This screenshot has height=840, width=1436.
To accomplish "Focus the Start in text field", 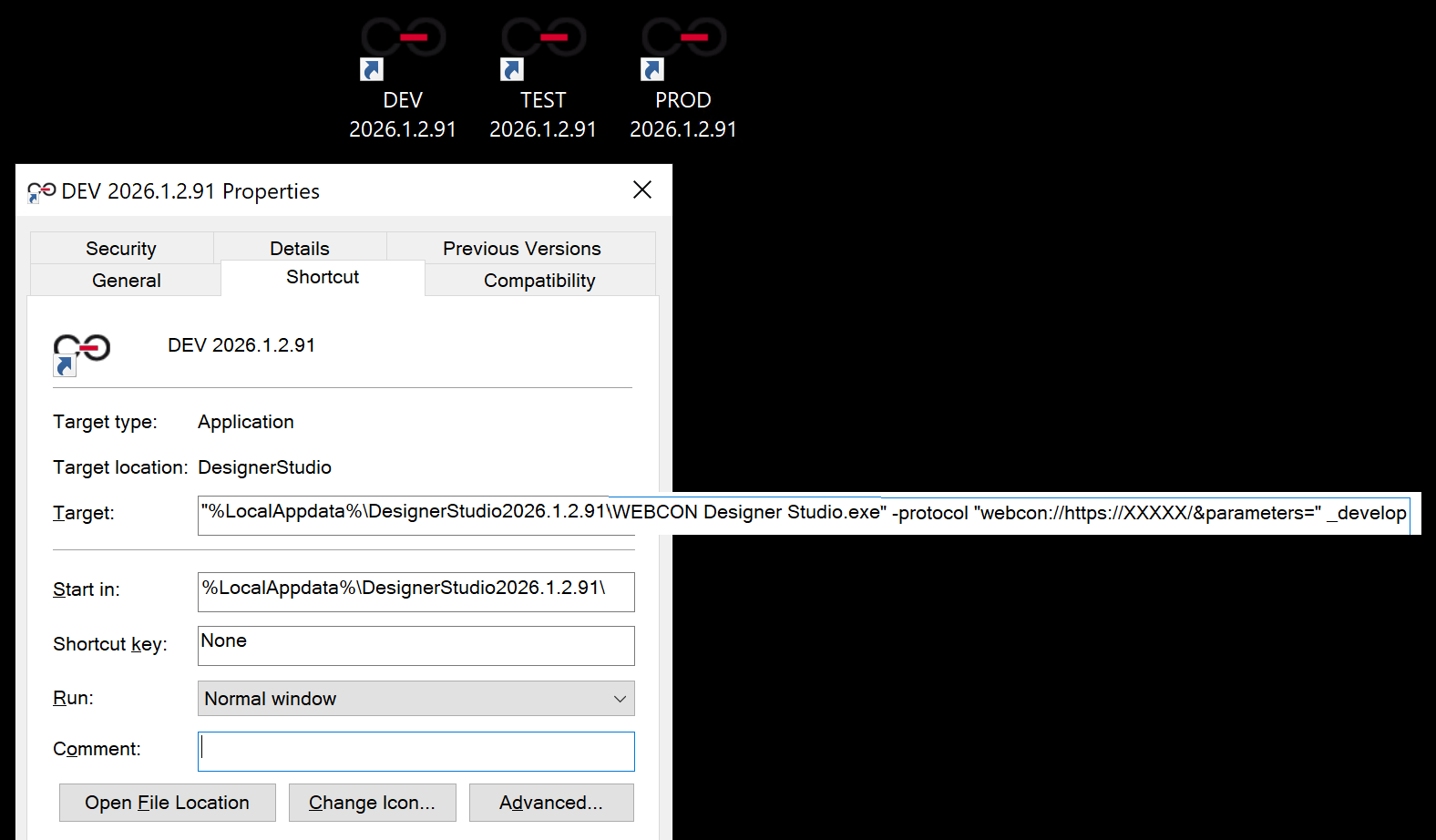I will point(415,591).
